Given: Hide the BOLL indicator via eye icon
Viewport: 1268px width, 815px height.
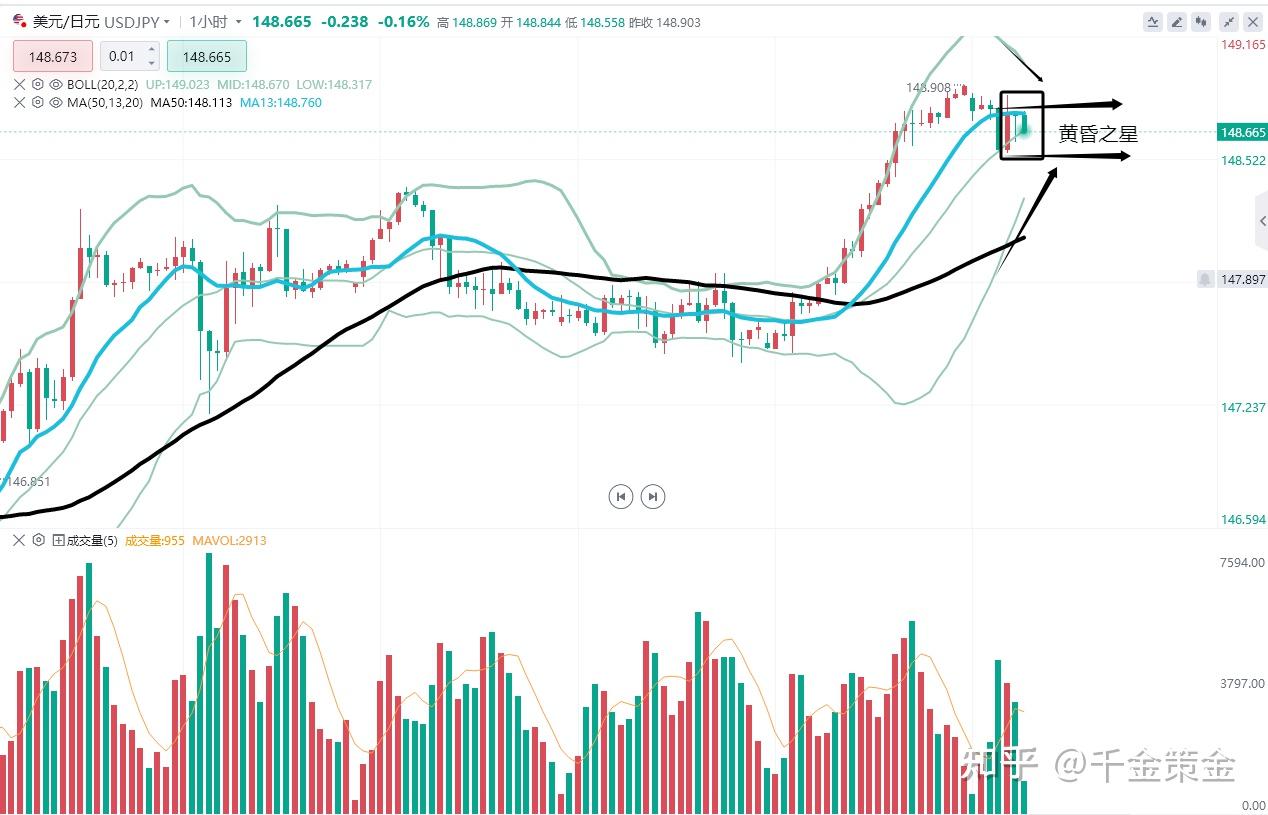Looking at the screenshot, I should (x=56, y=85).
